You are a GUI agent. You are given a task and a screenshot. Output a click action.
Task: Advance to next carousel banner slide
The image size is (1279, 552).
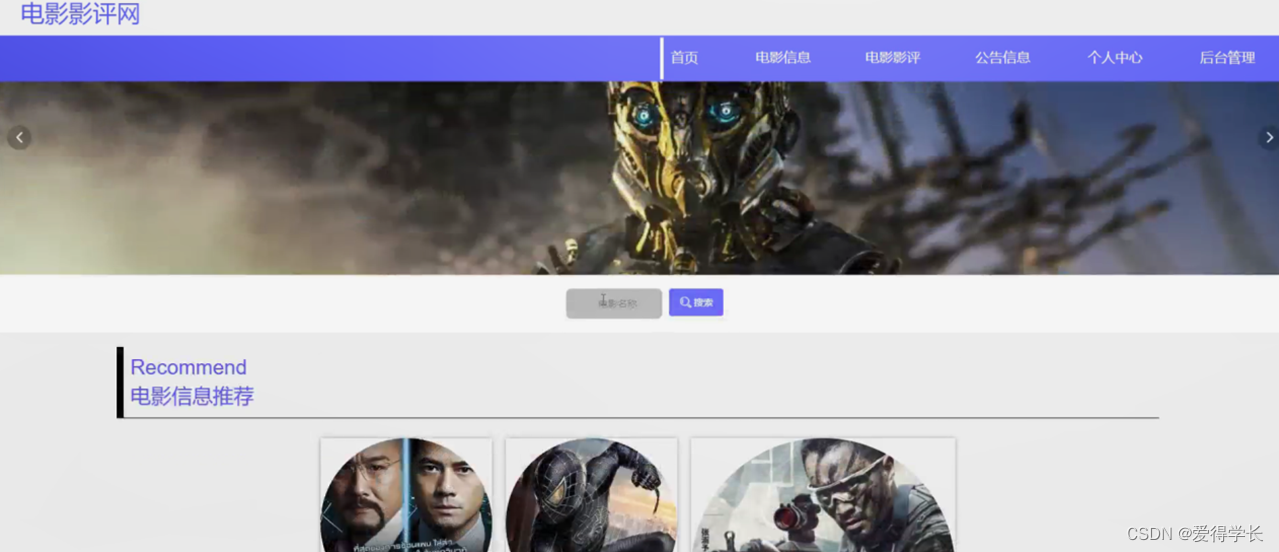[1268, 138]
